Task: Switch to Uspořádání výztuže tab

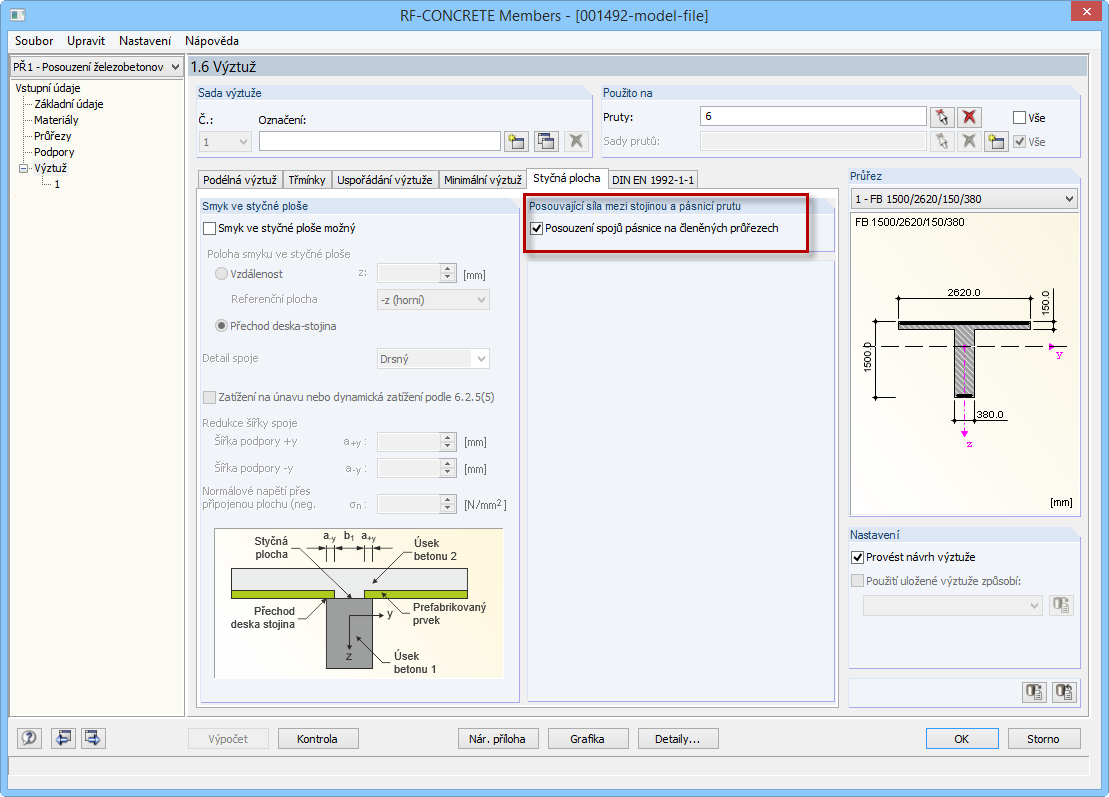Action: (385, 180)
